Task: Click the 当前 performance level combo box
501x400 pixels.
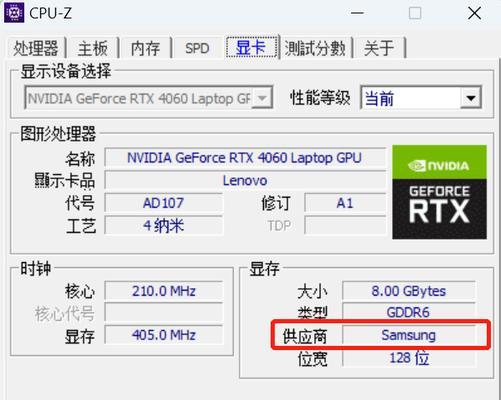Action: point(421,98)
